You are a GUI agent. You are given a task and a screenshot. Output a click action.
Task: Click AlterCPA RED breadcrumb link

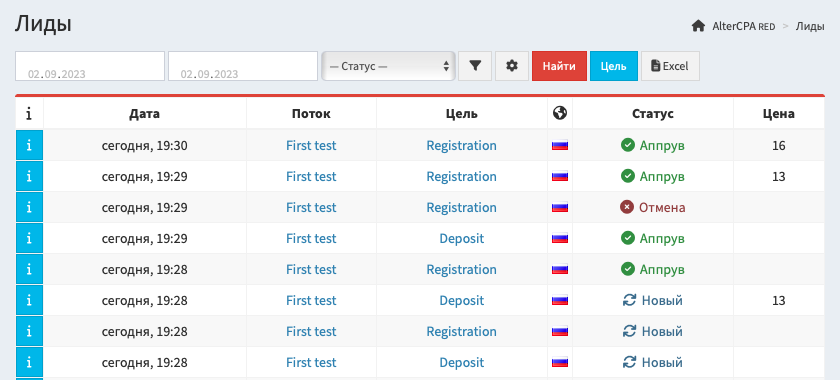[744, 26]
